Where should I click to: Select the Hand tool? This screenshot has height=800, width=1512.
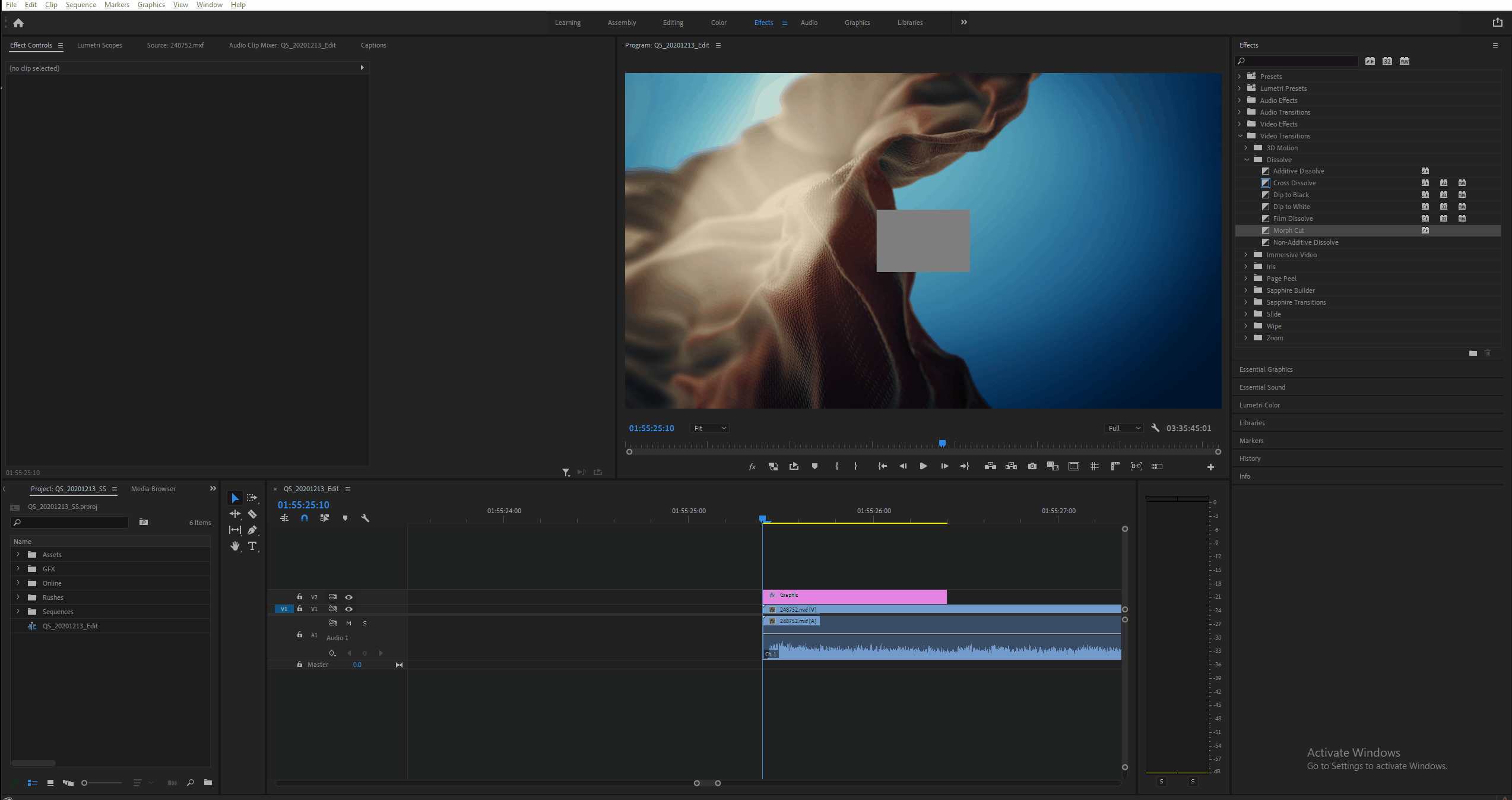235,546
